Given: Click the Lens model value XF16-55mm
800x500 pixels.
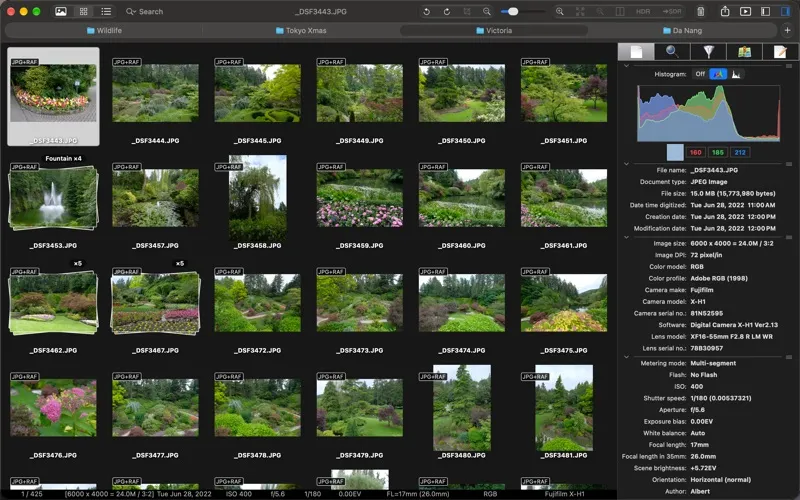Looking at the screenshot, I should pyautogui.click(x=732, y=337).
